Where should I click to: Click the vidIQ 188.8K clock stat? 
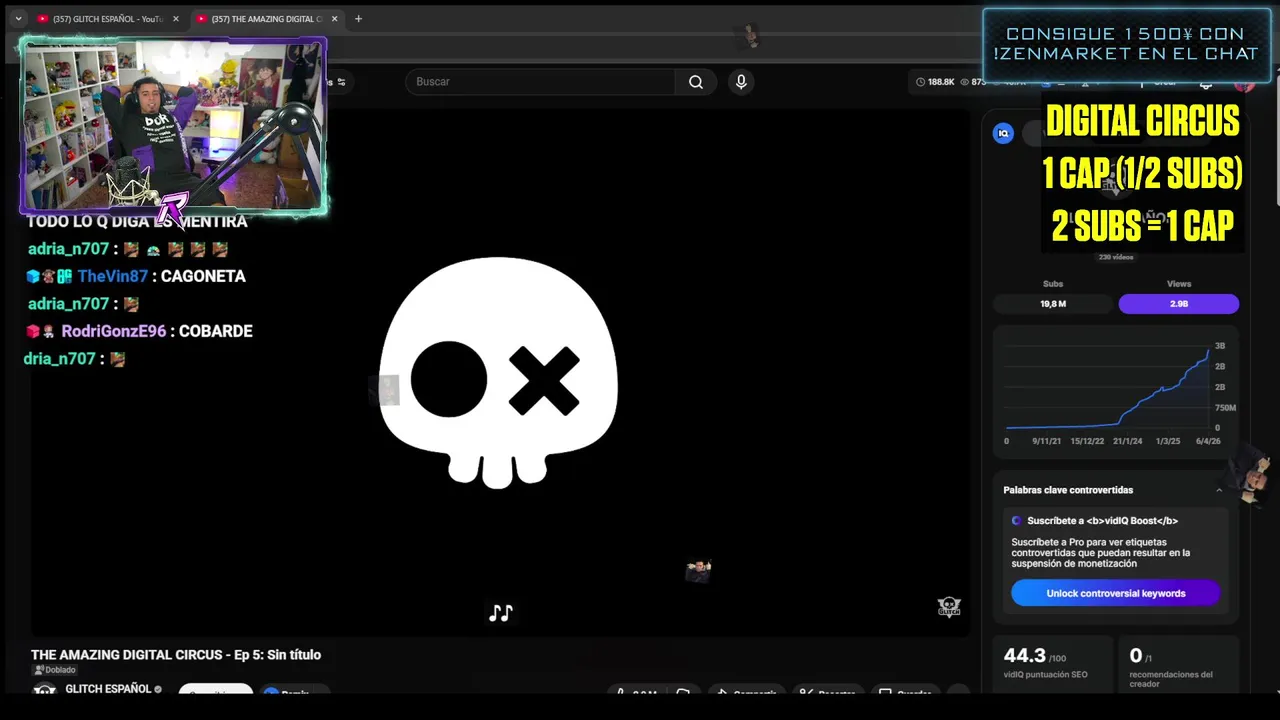(x=935, y=82)
